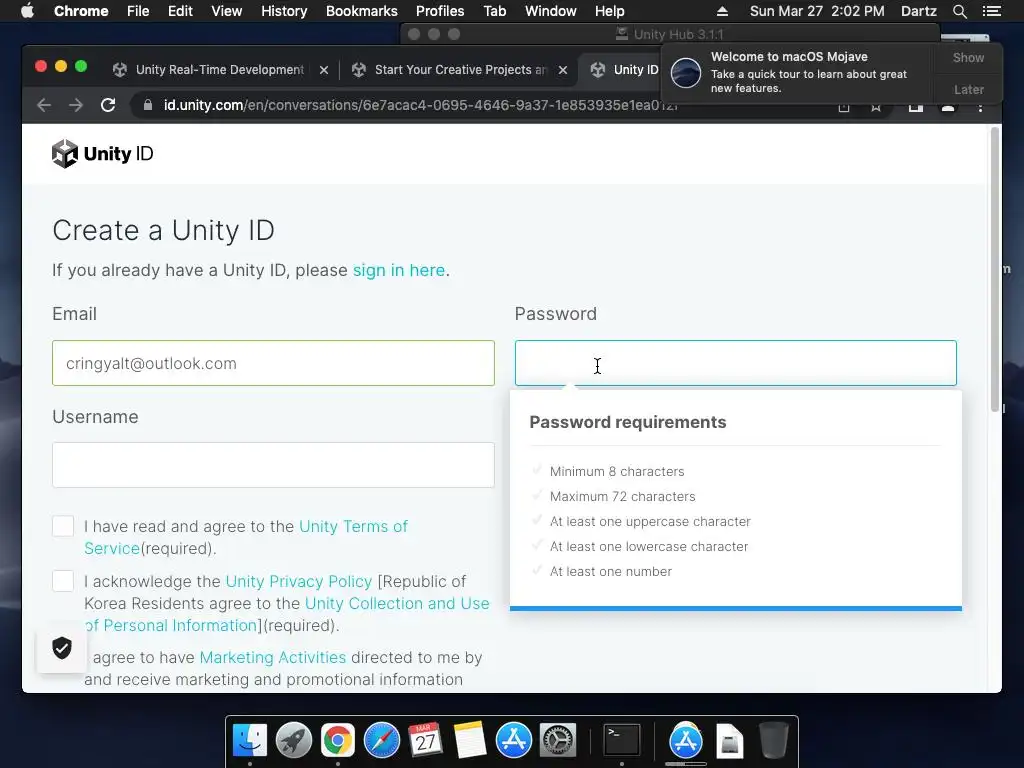The height and width of the screenshot is (768, 1024).
Task: Open System Preferences from the dock
Action: 557,741
